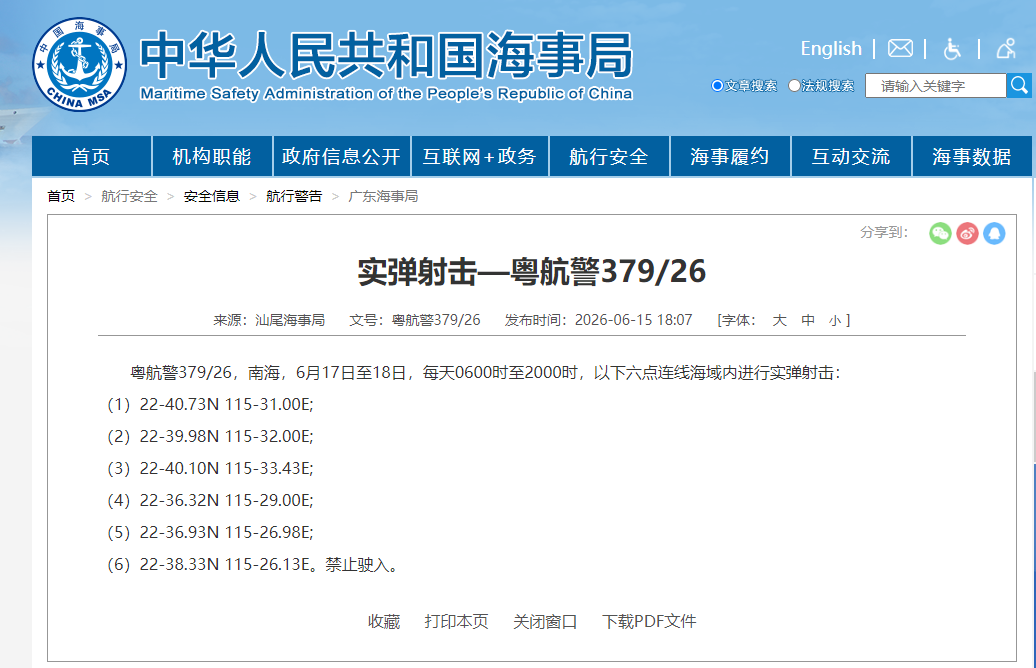Click 关闭窗口 link
Viewport: 1036px width, 668px height.
pos(545,622)
